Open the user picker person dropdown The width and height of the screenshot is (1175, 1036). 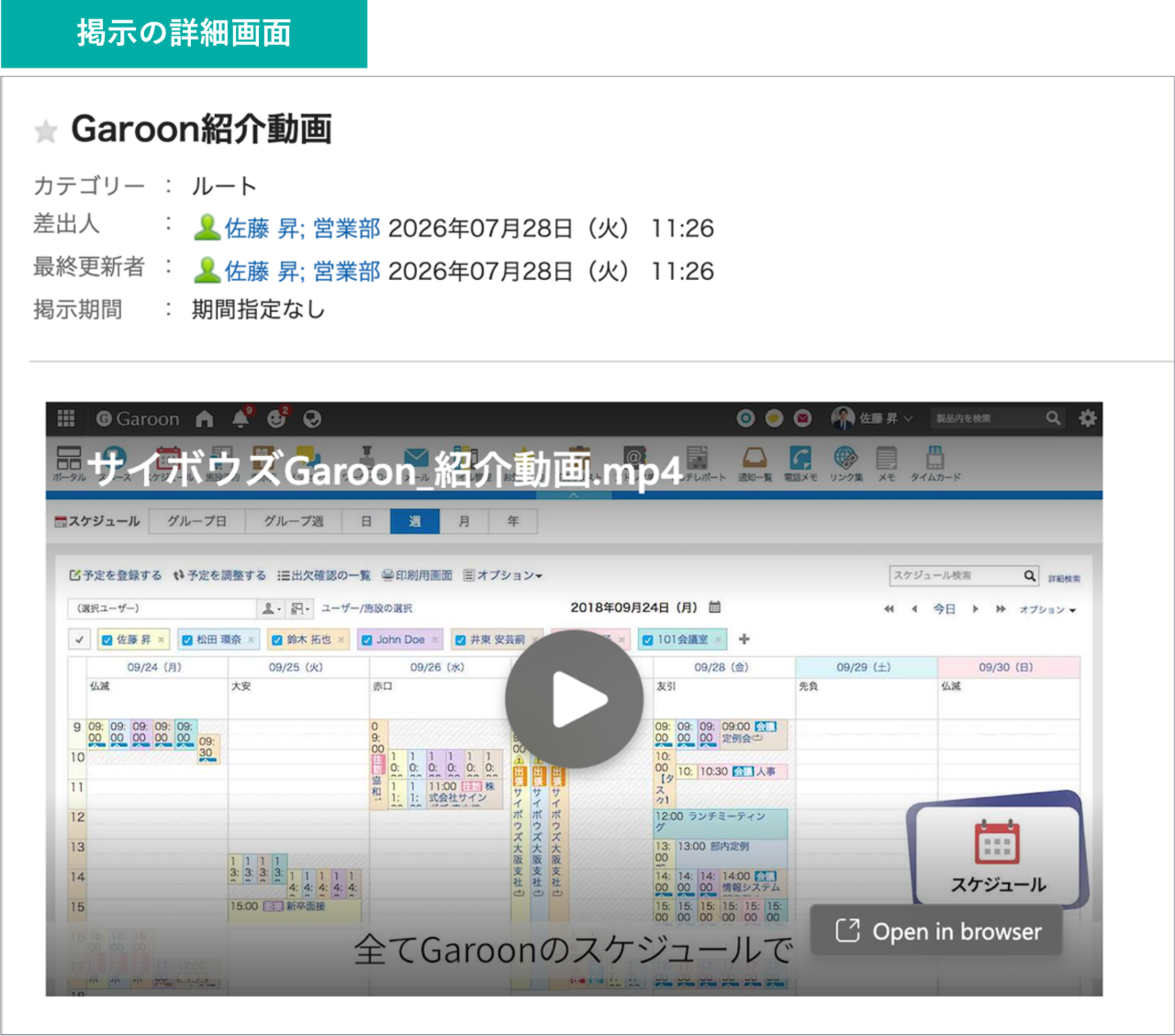click(271, 608)
